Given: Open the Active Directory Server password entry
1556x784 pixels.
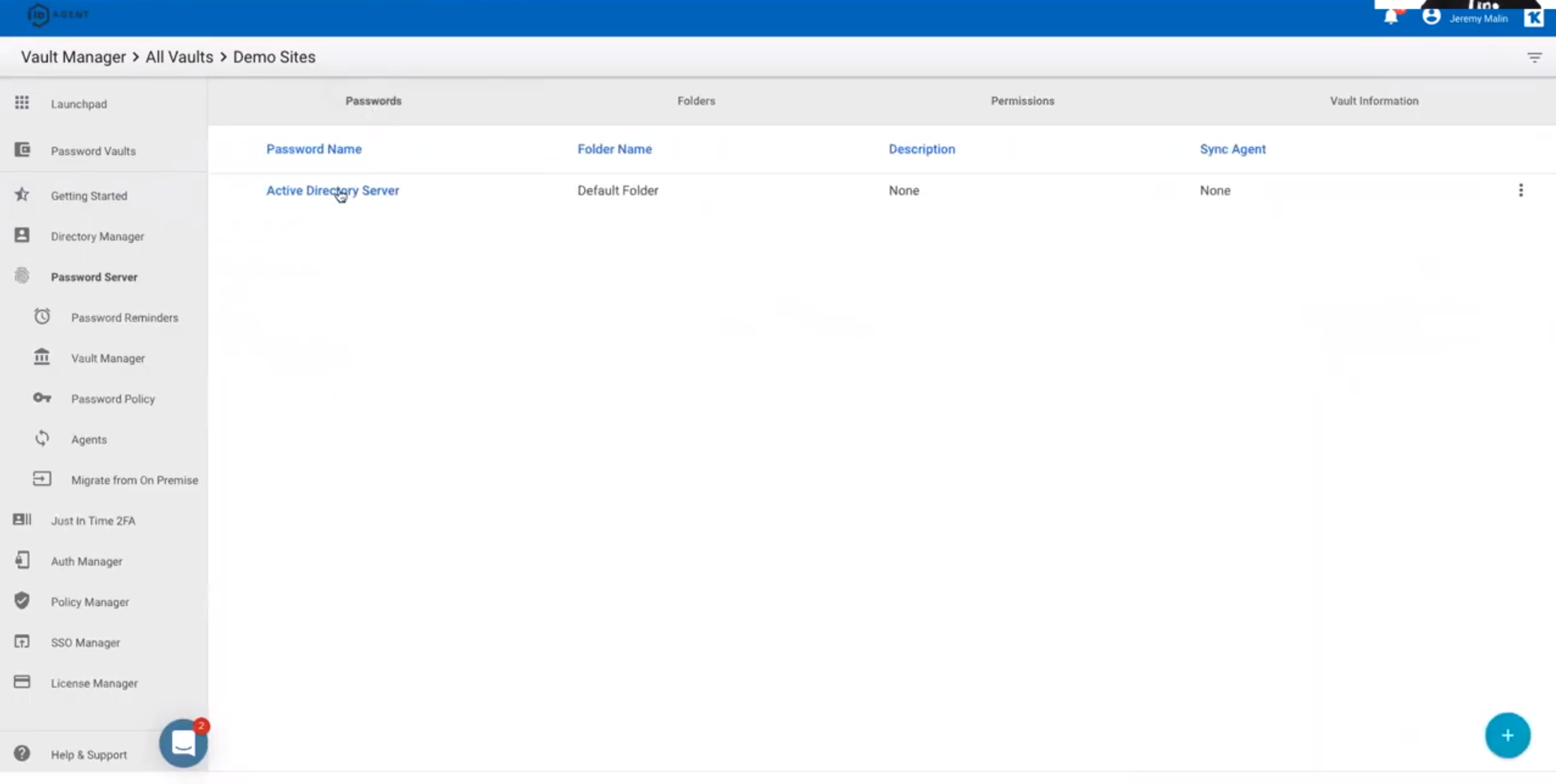Looking at the screenshot, I should coord(332,190).
